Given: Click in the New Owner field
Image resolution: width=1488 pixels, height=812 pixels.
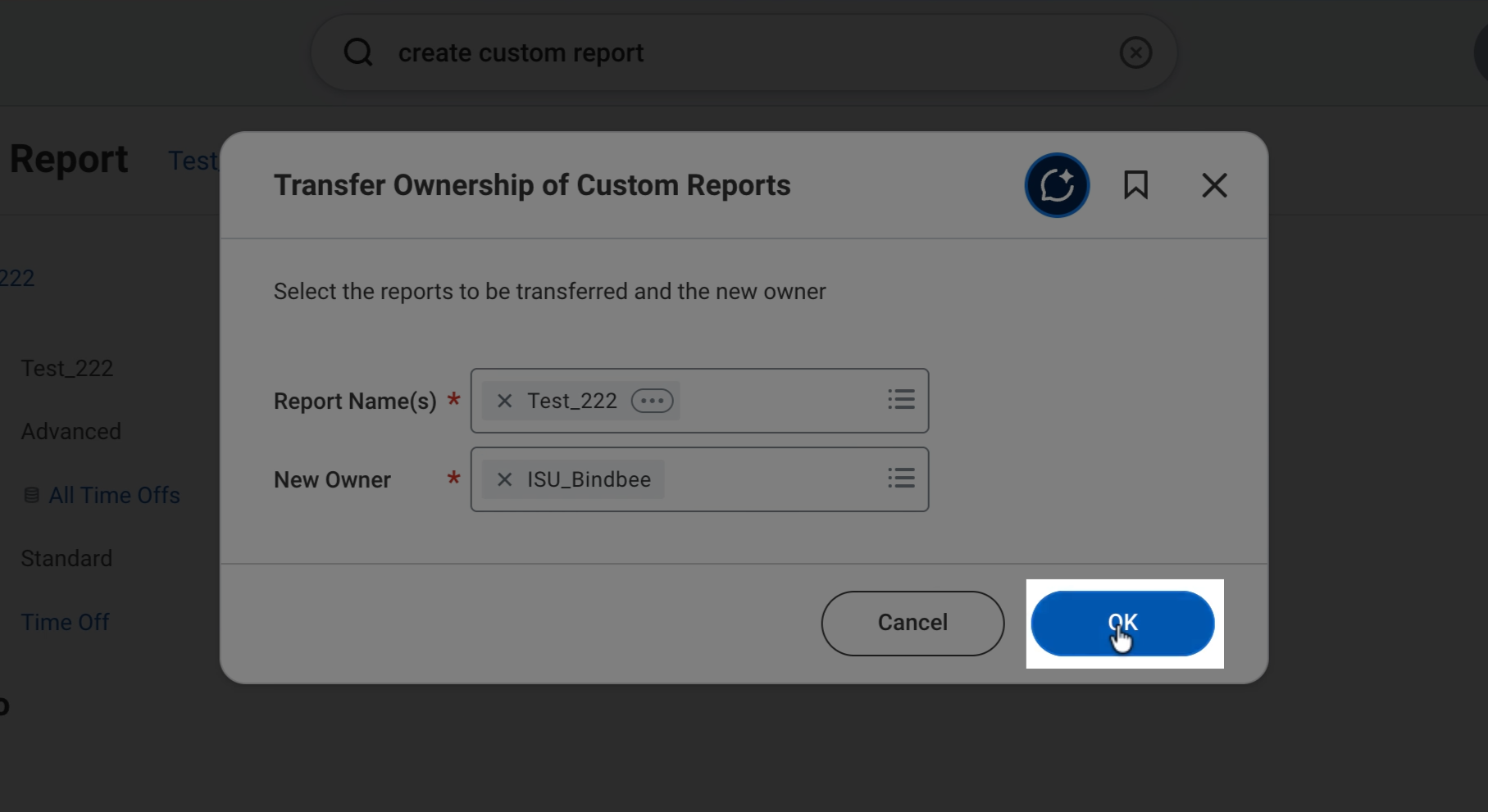Looking at the screenshot, I should pyautogui.click(x=699, y=479).
